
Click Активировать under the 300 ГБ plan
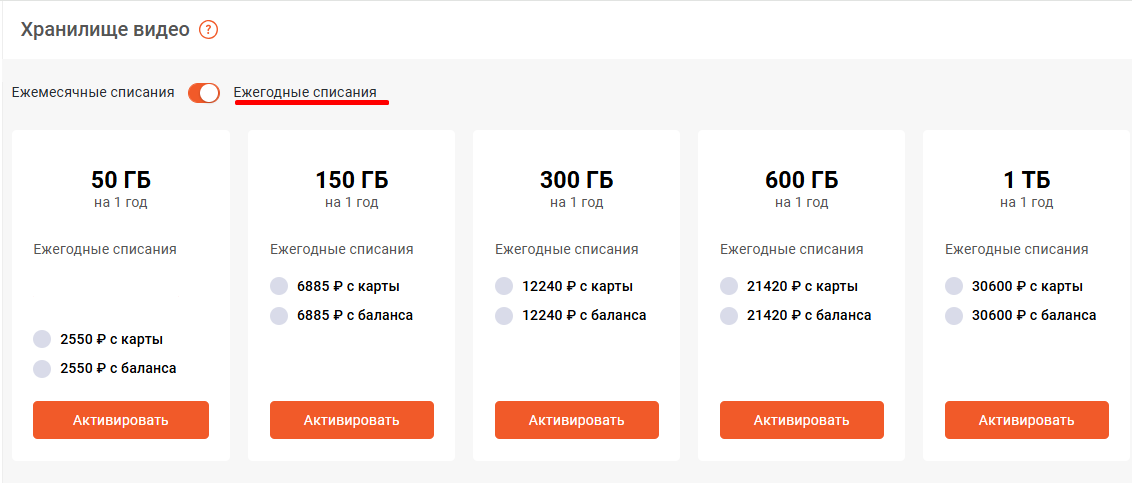[577, 420]
